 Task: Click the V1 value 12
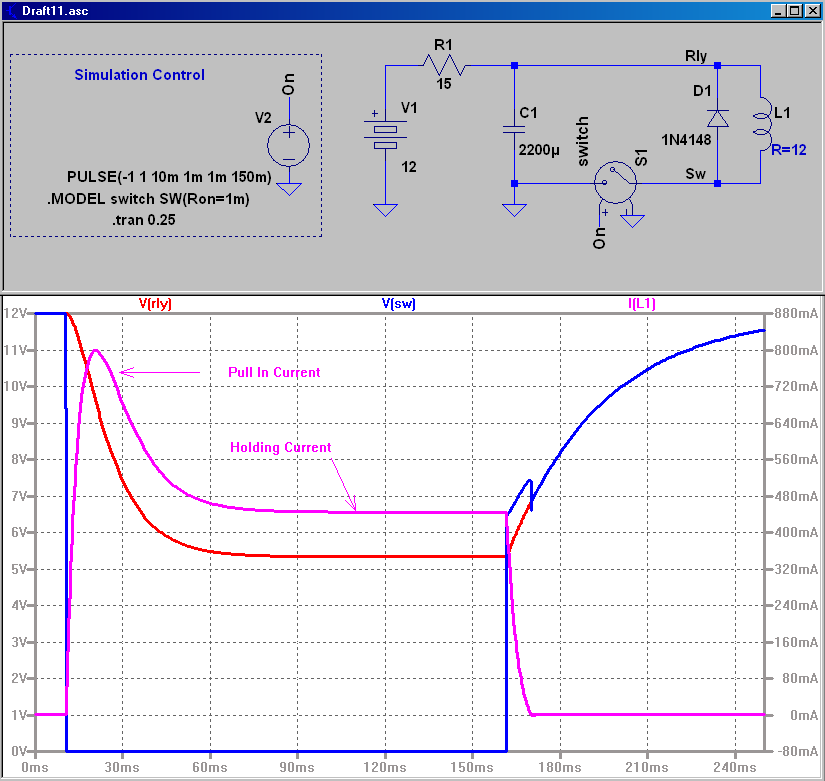pyautogui.click(x=408, y=167)
